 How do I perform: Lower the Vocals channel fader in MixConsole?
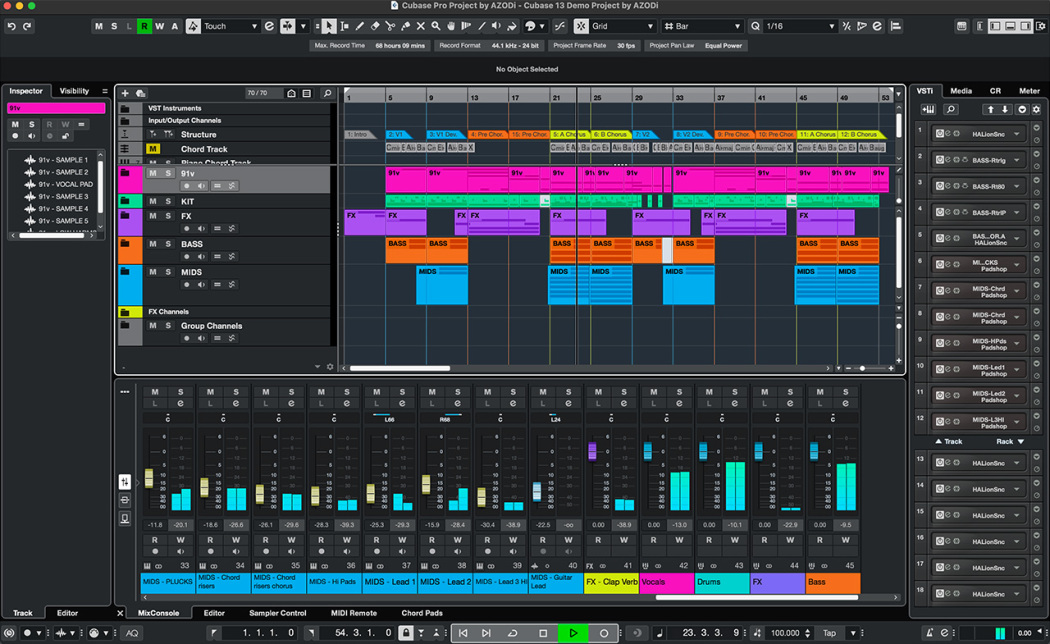[647, 452]
